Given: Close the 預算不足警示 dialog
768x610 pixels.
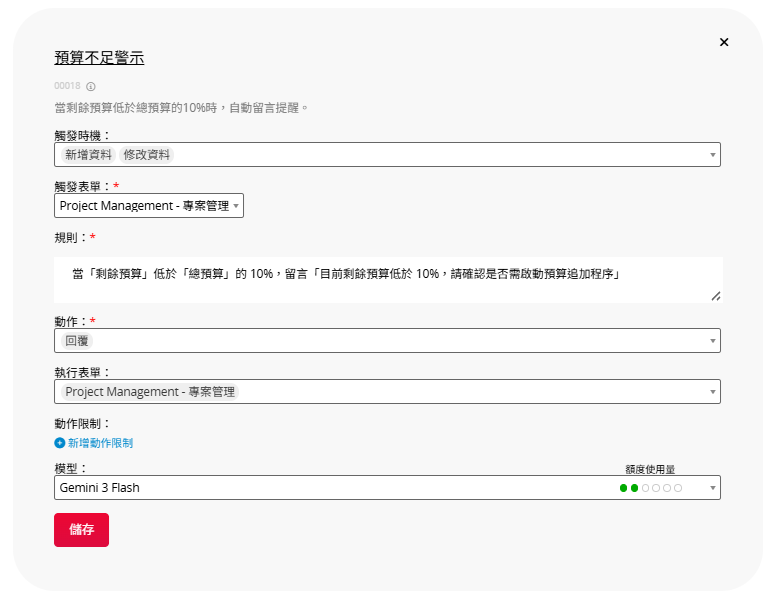Looking at the screenshot, I should click(723, 42).
